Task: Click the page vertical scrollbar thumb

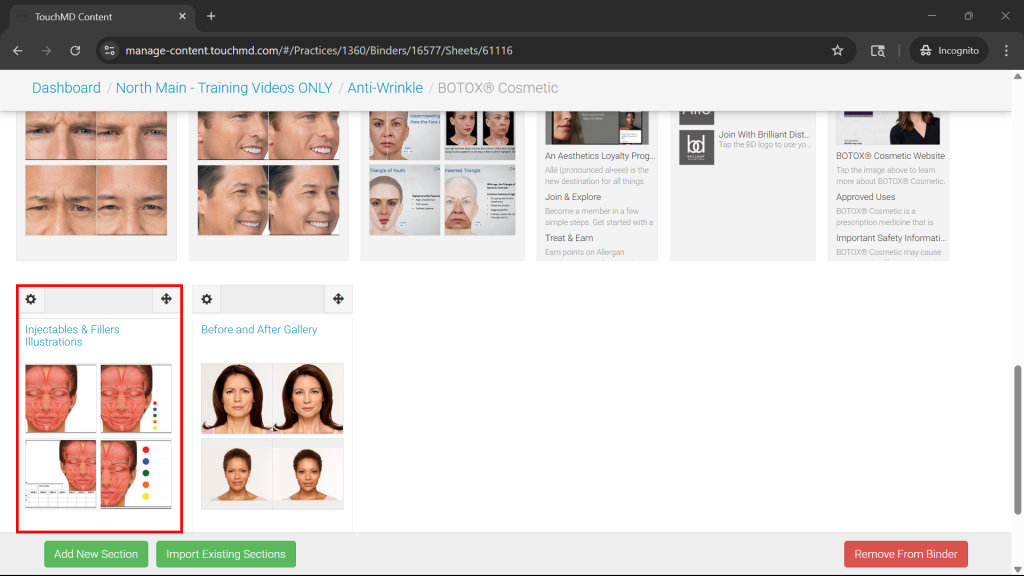Action: pyautogui.click(x=1017, y=440)
